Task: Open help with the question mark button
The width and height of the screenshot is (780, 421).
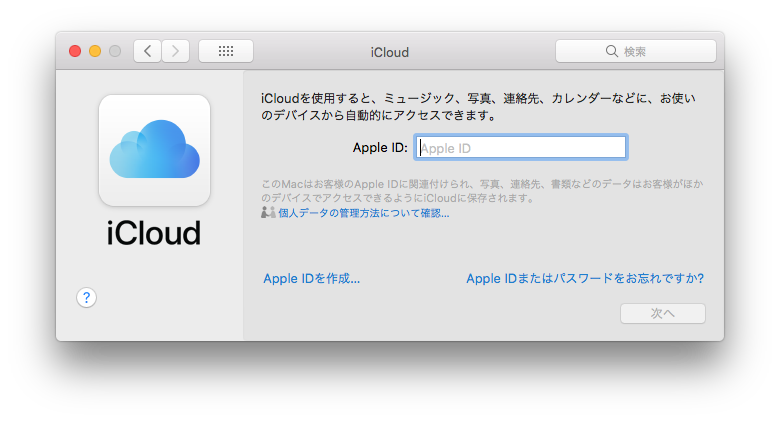Action: coord(87,297)
